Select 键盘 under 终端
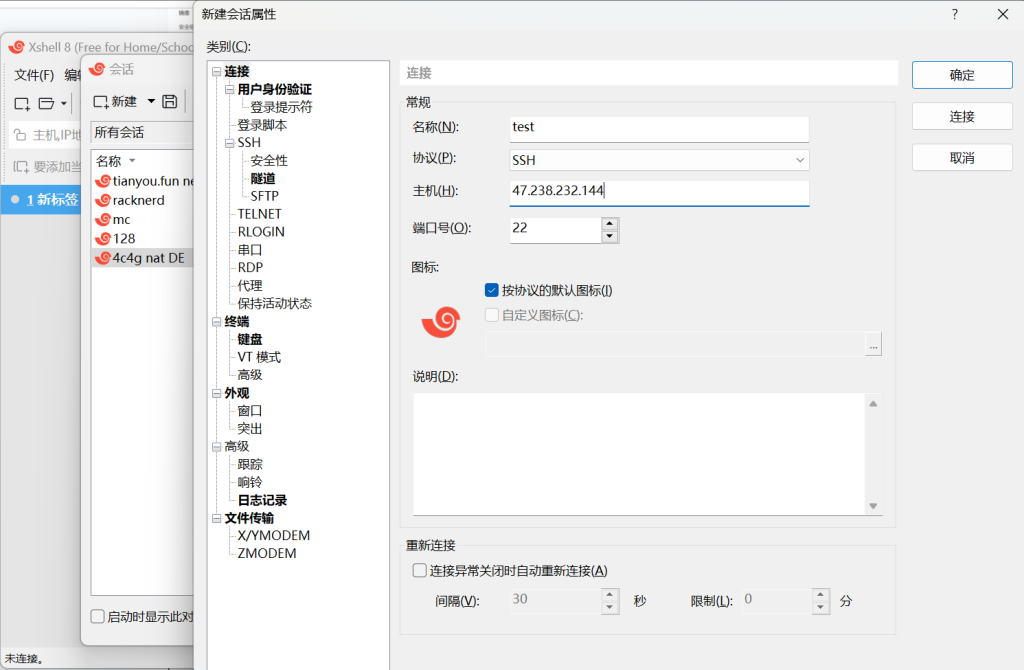 pos(249,339)
